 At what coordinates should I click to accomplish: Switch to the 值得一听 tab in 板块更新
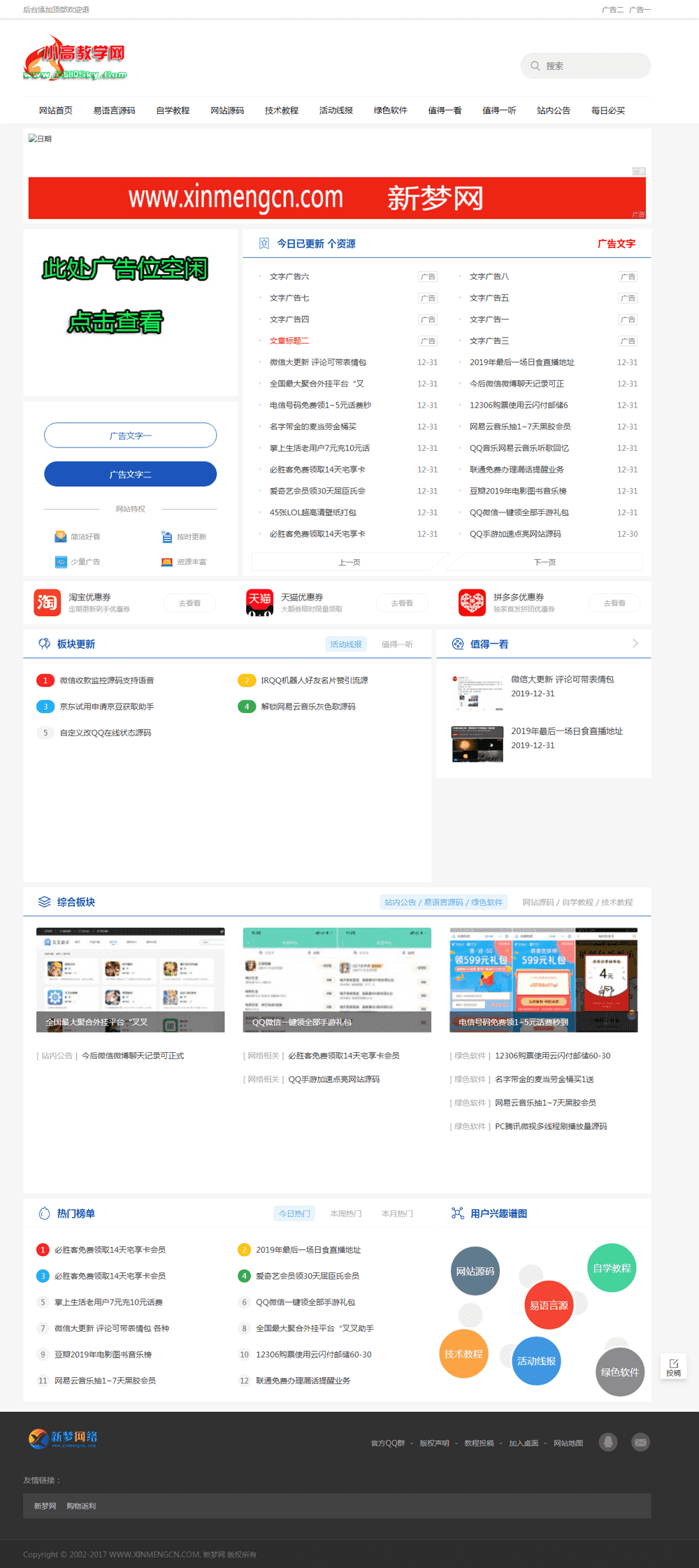[397, 645]
